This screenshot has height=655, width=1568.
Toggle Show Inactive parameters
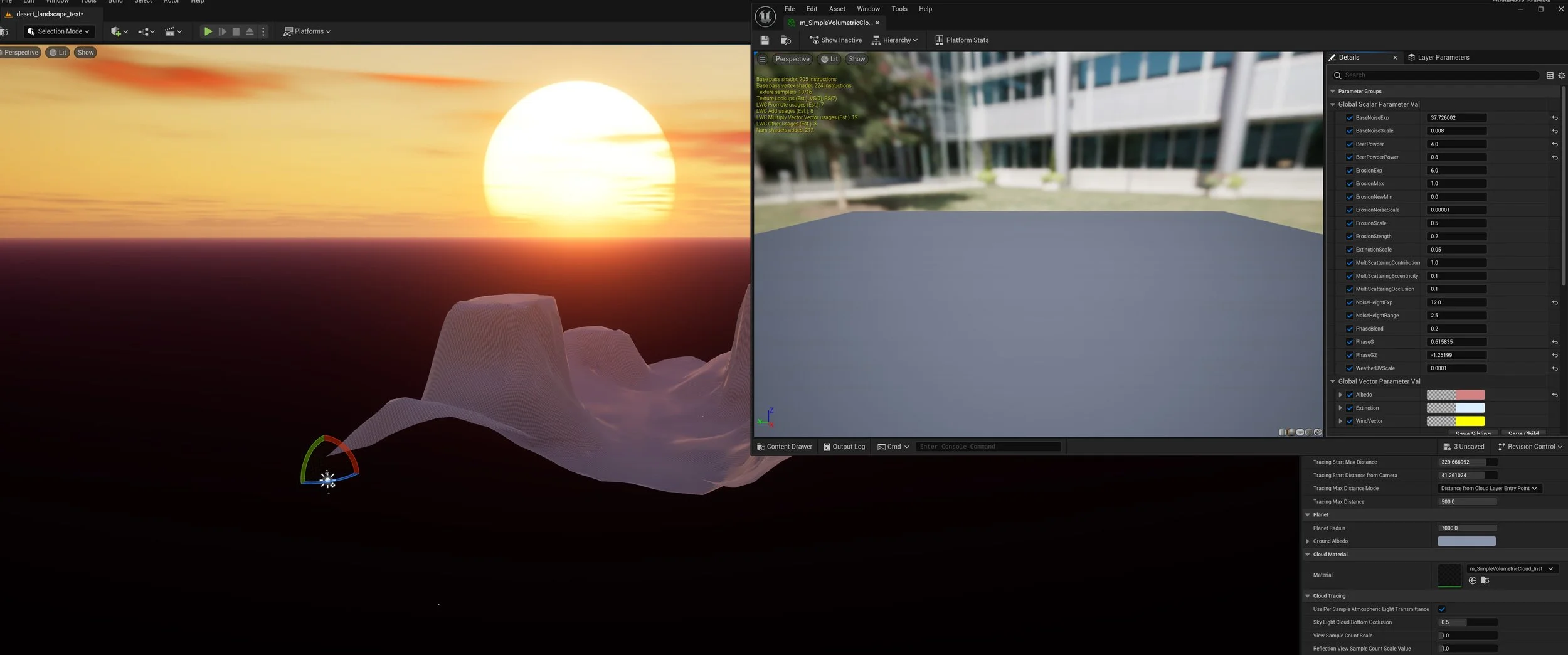(x=835, y=40)
